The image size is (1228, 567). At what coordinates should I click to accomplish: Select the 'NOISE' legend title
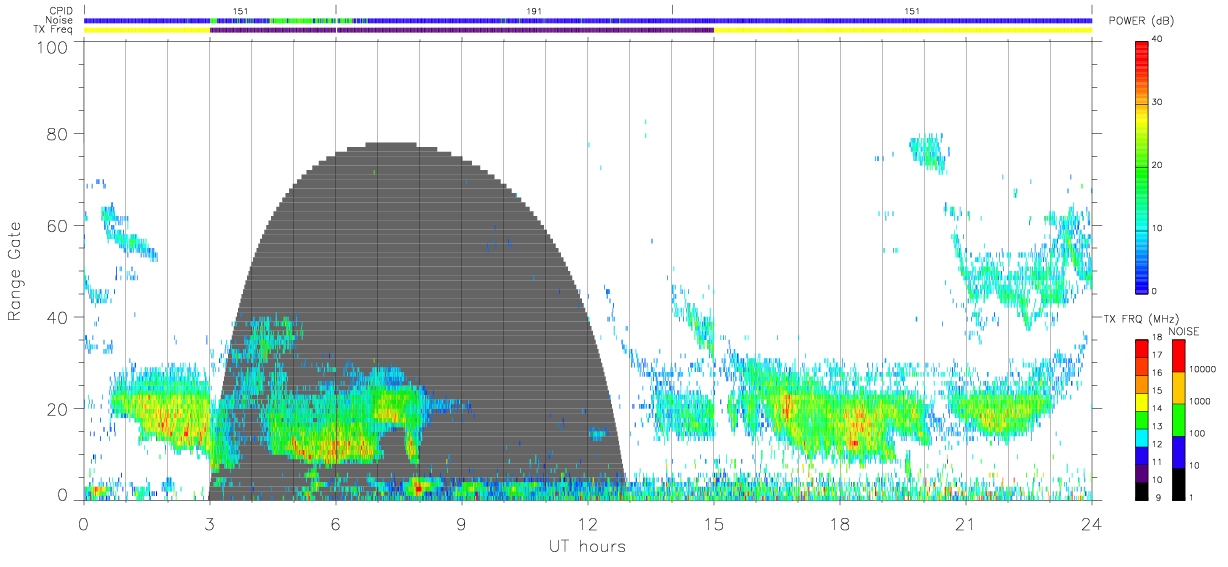coord(1182,330)
